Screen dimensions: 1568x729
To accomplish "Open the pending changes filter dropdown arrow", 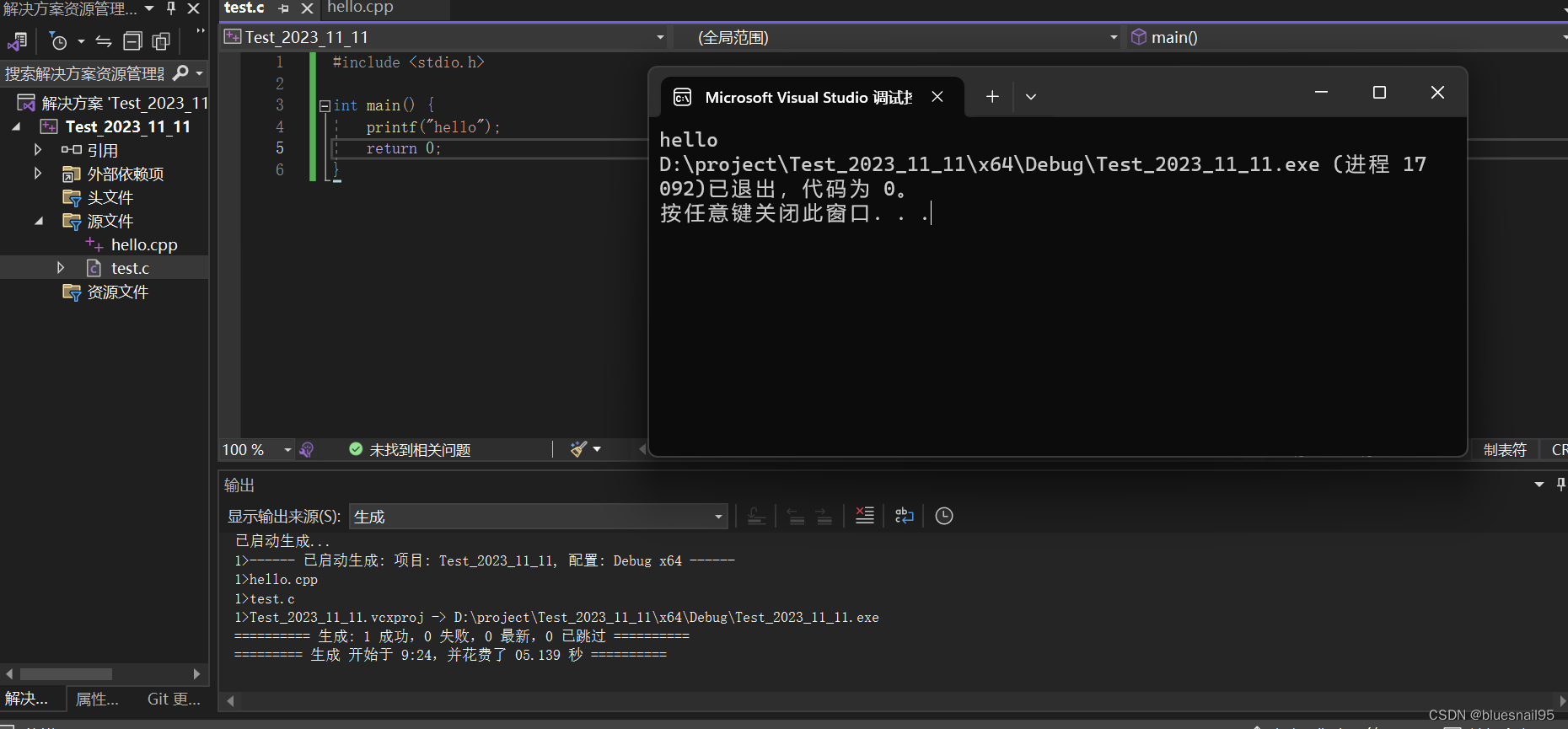I will tap(81, 41).
